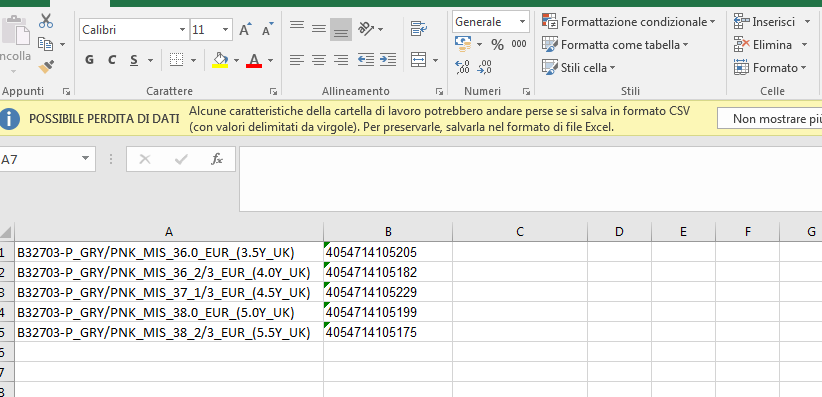Viewport: 822px width, 397px height.
Task: Open borders dropdown arrow
Action: (193, 61)
